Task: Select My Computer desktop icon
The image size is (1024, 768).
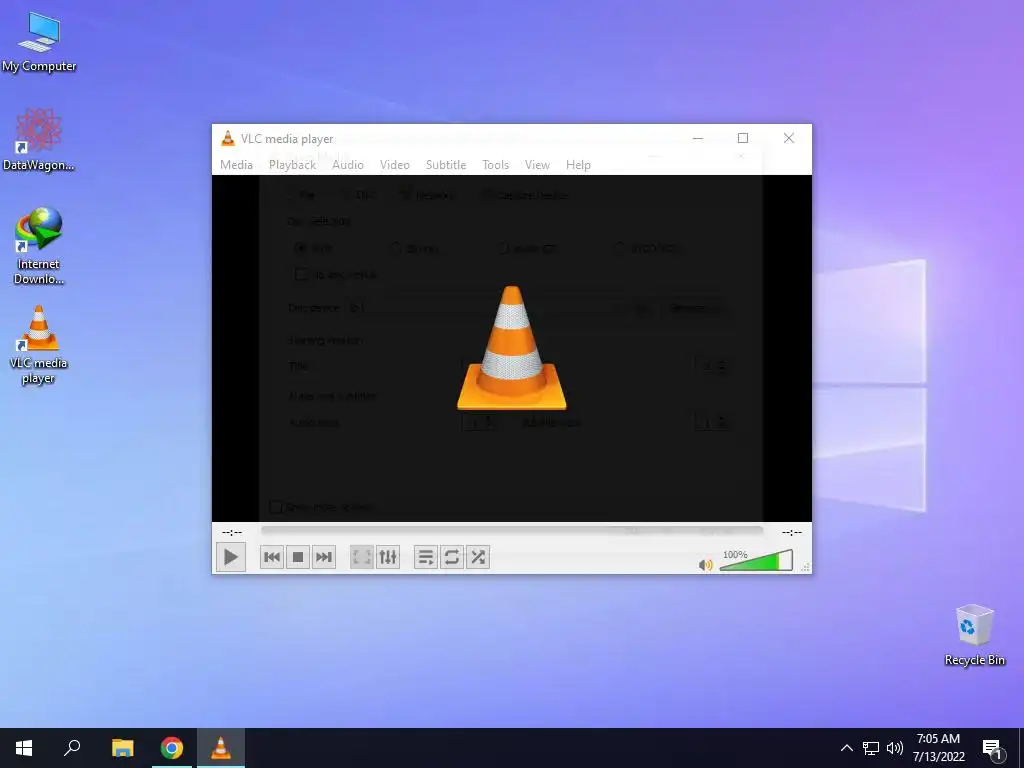Action: (39, 42)
